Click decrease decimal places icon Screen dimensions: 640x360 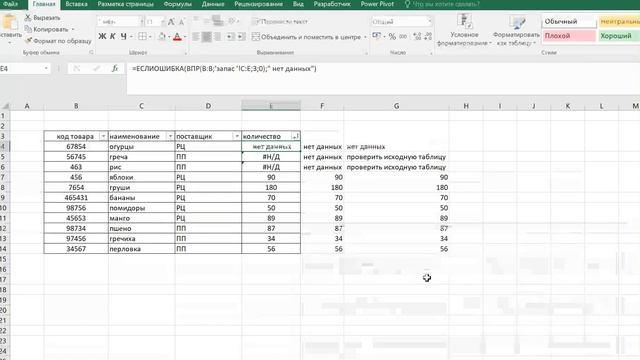click(428, 37)
